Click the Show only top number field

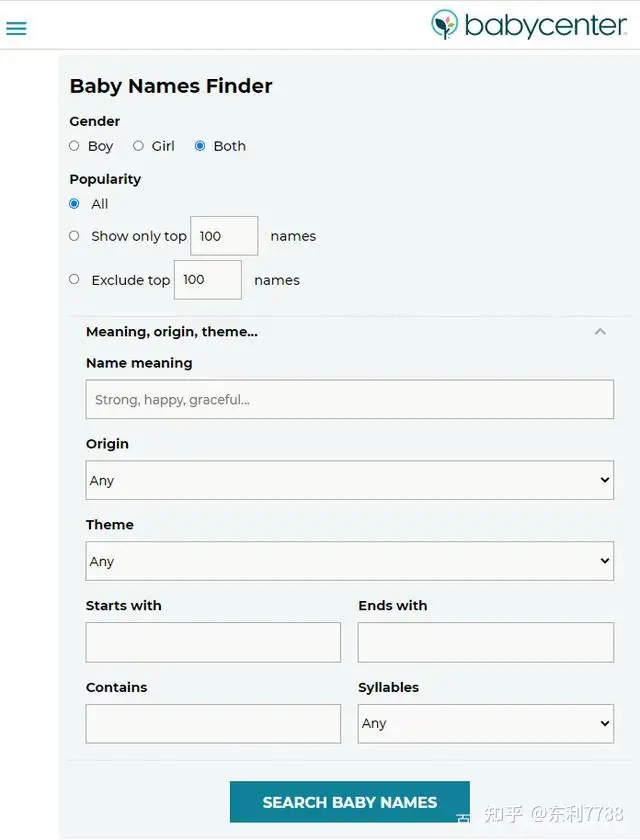coord(224,236)
